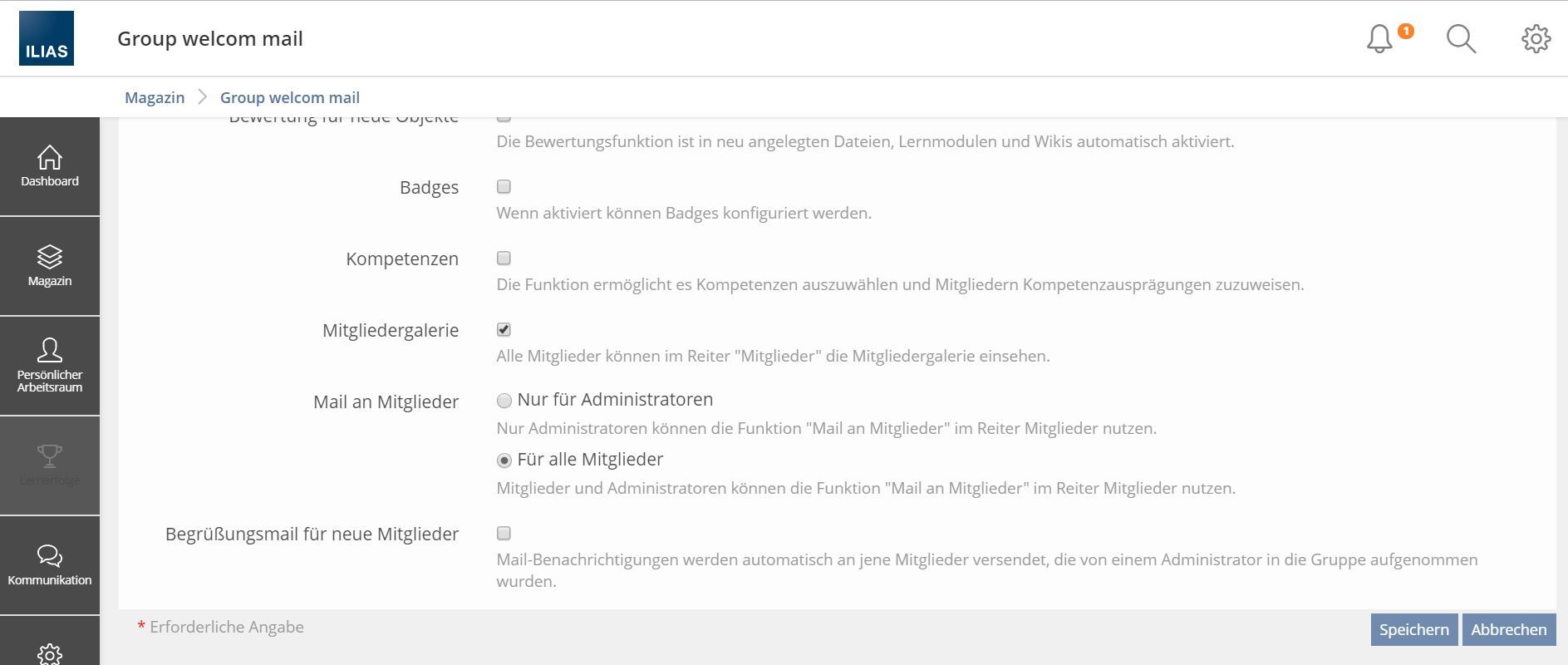Open Persönlicher Arbeitsraum sidebar item

pos(50,366)
